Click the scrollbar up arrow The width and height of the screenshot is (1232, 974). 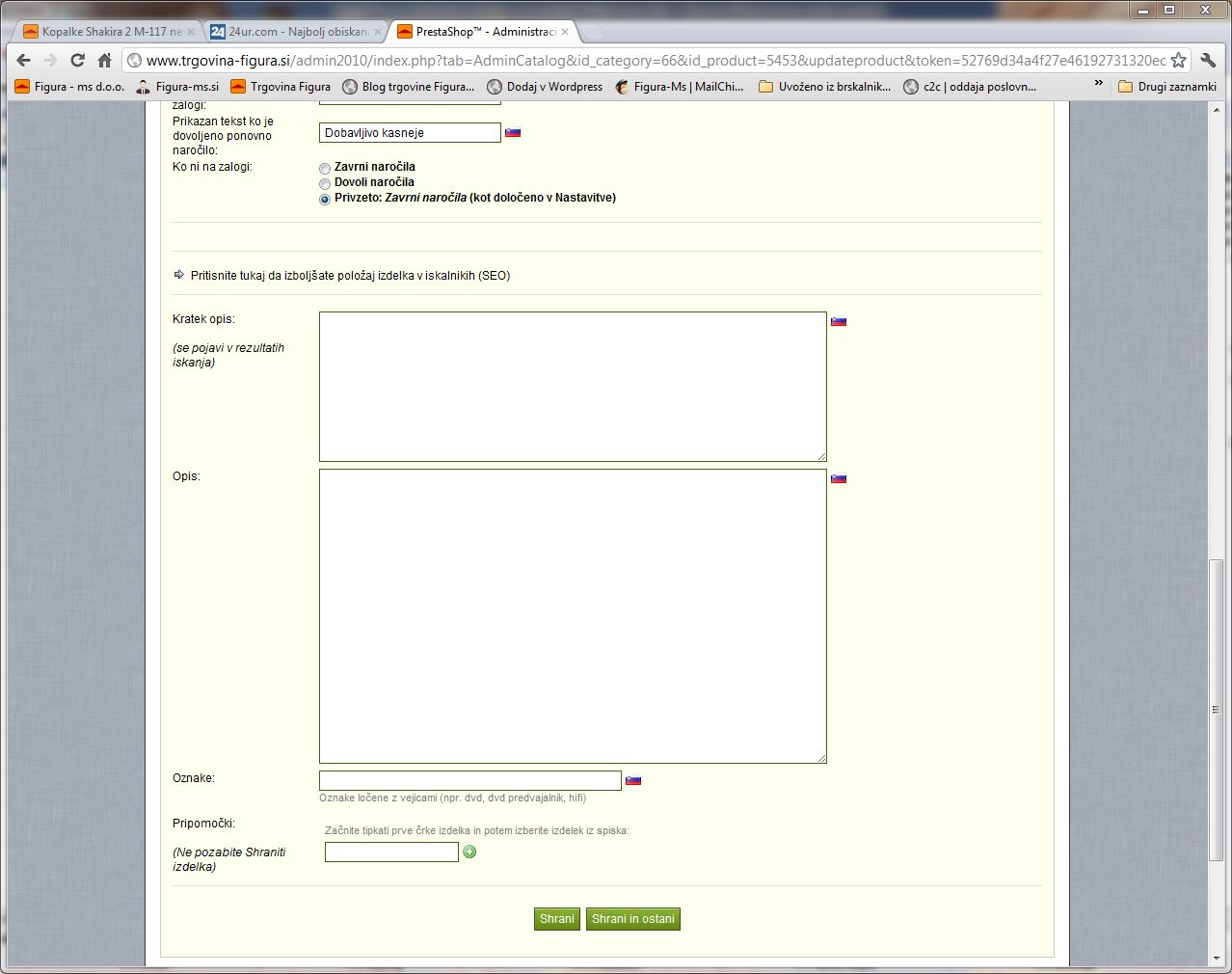click(1216, 109)
